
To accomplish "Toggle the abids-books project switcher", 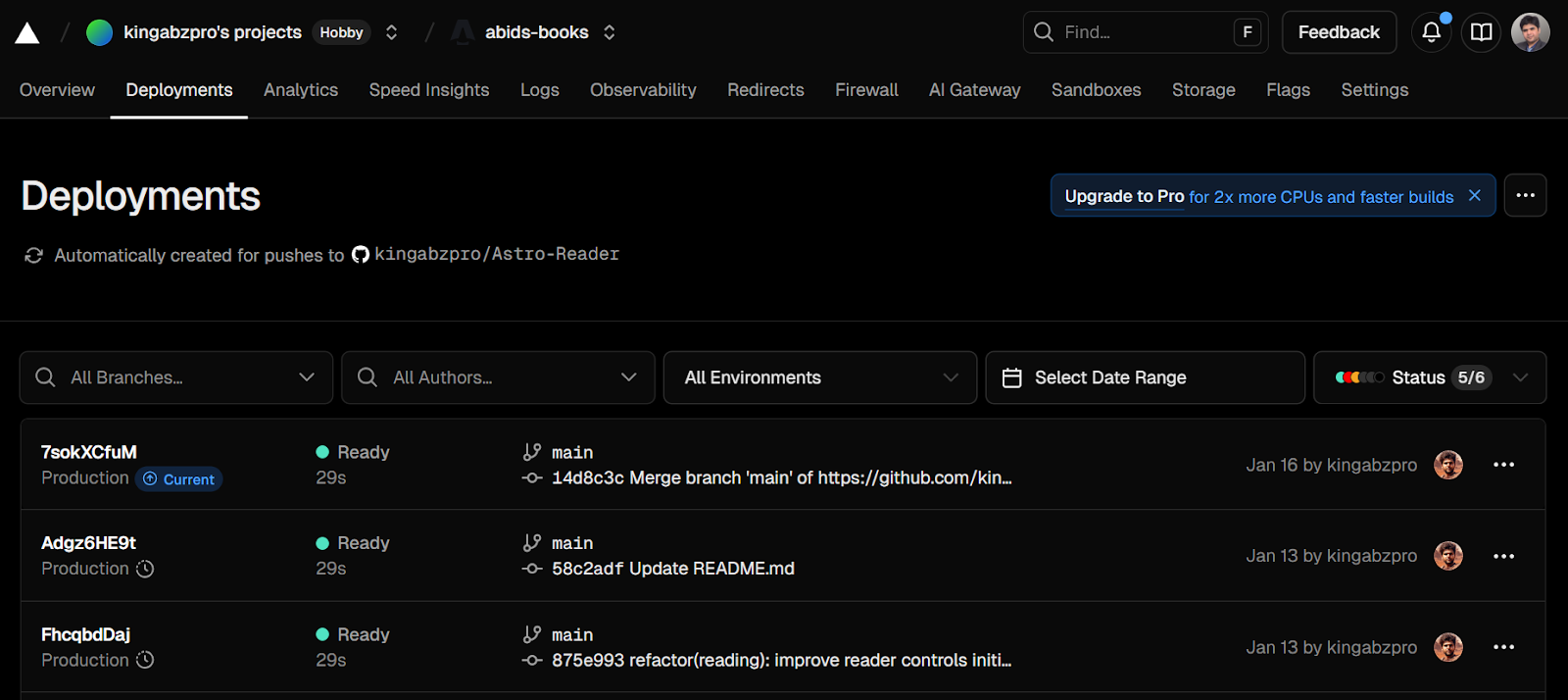I will pos(609,32).
